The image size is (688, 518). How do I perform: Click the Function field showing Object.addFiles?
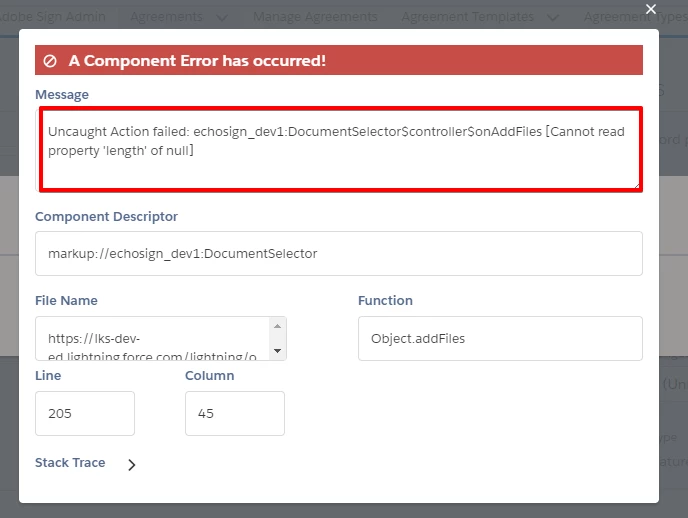[x=500, y=339]
